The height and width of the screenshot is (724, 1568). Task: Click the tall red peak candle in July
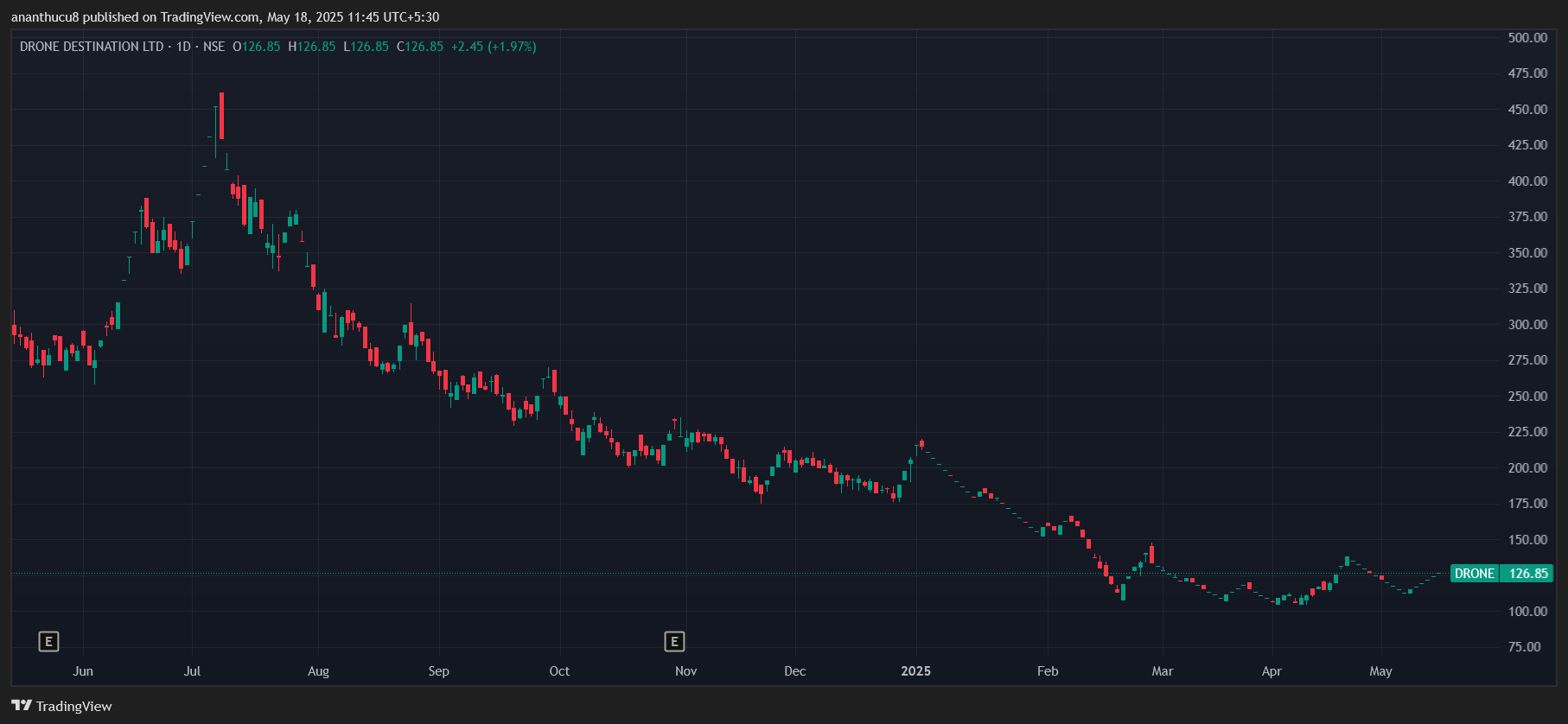point(222,116)
